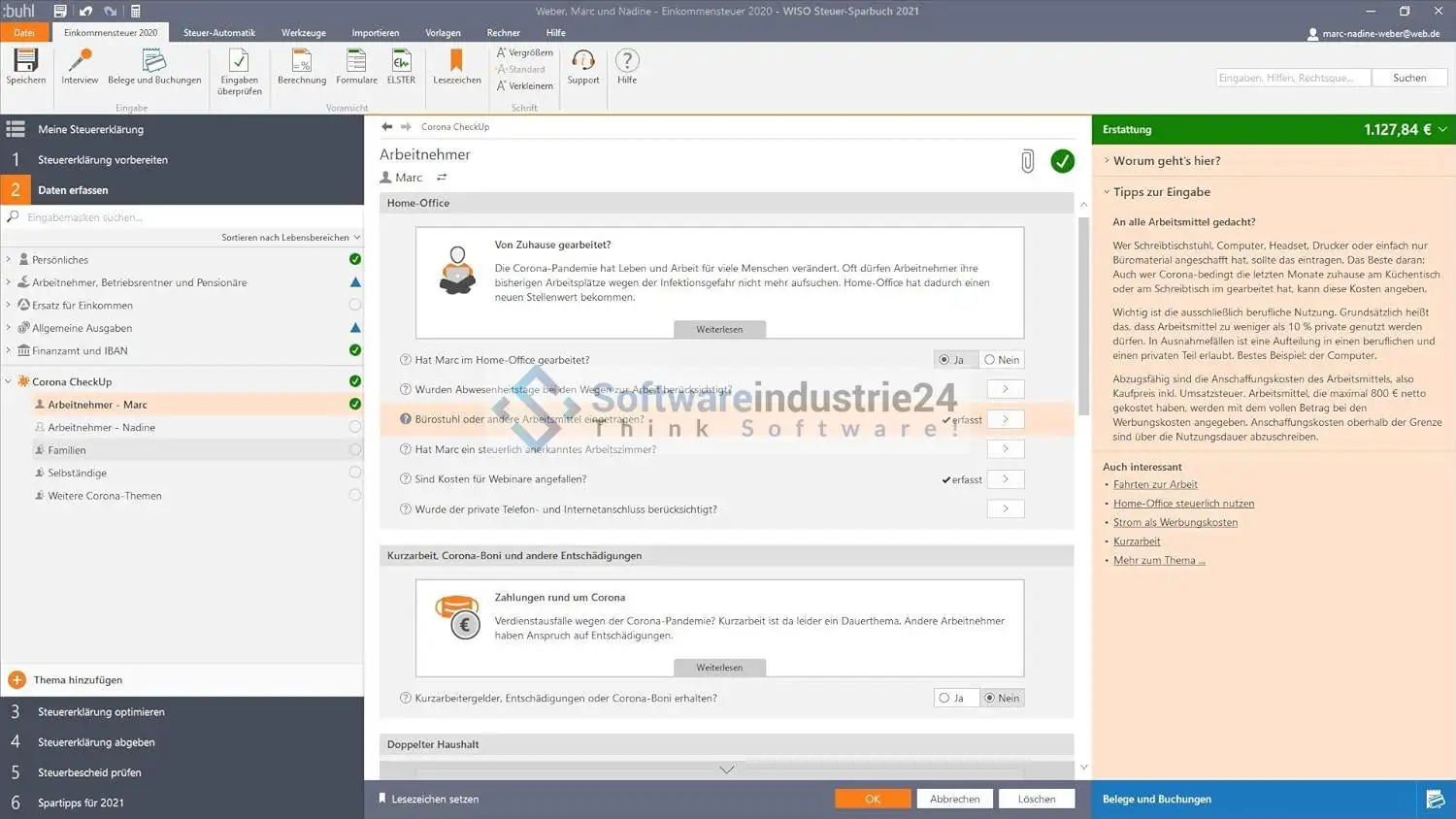Open the Werkzeuge ribbon tab
1456x819 pixels.
[303, 33]
